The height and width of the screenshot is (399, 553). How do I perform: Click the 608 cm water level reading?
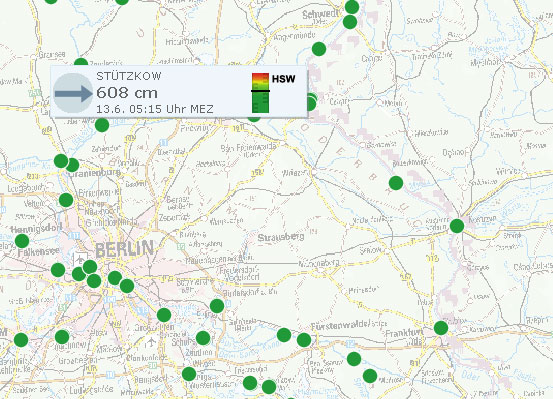tap(127, 93)
